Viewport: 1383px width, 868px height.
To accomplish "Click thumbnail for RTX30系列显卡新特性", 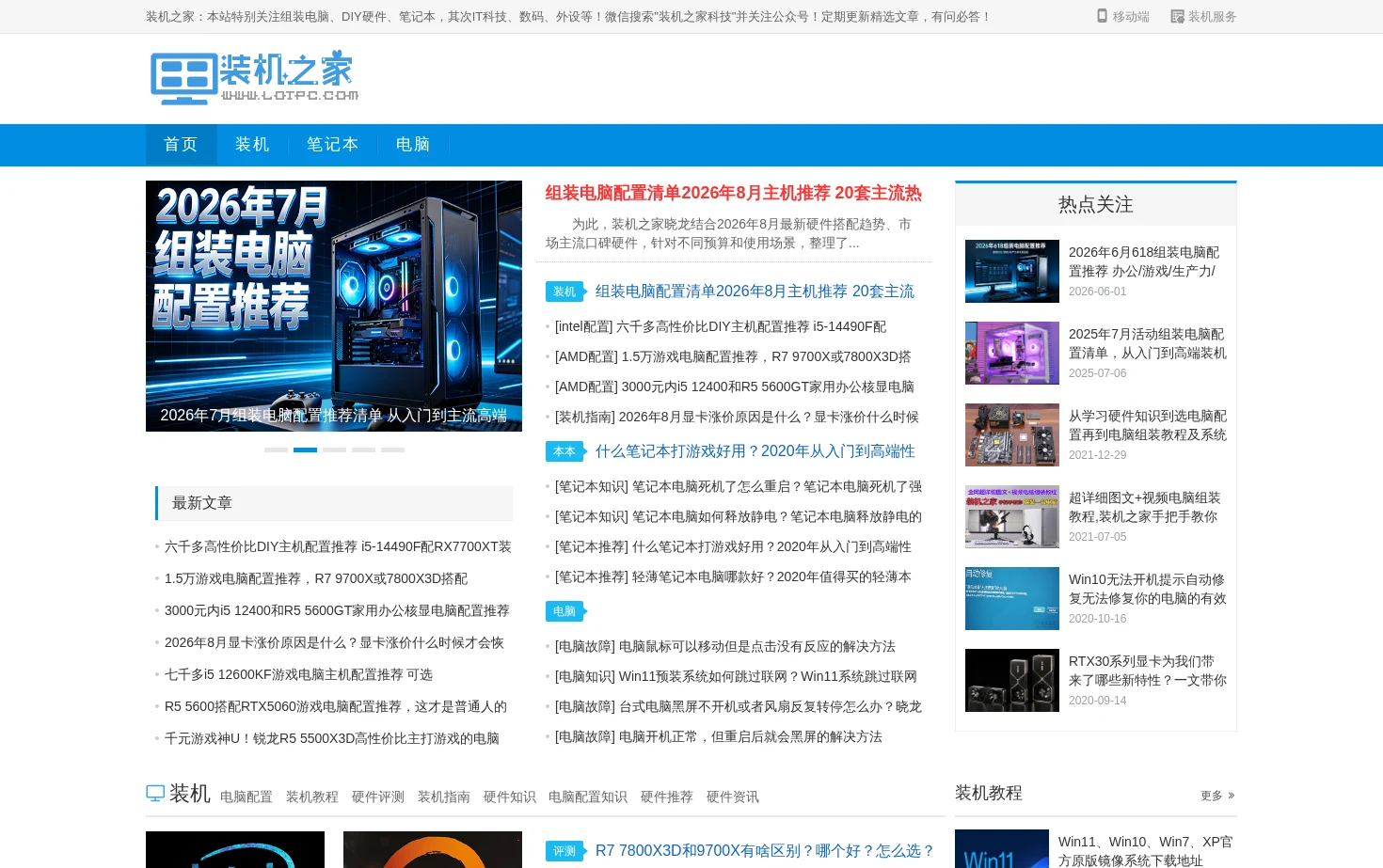I will tap(1012, 680).
